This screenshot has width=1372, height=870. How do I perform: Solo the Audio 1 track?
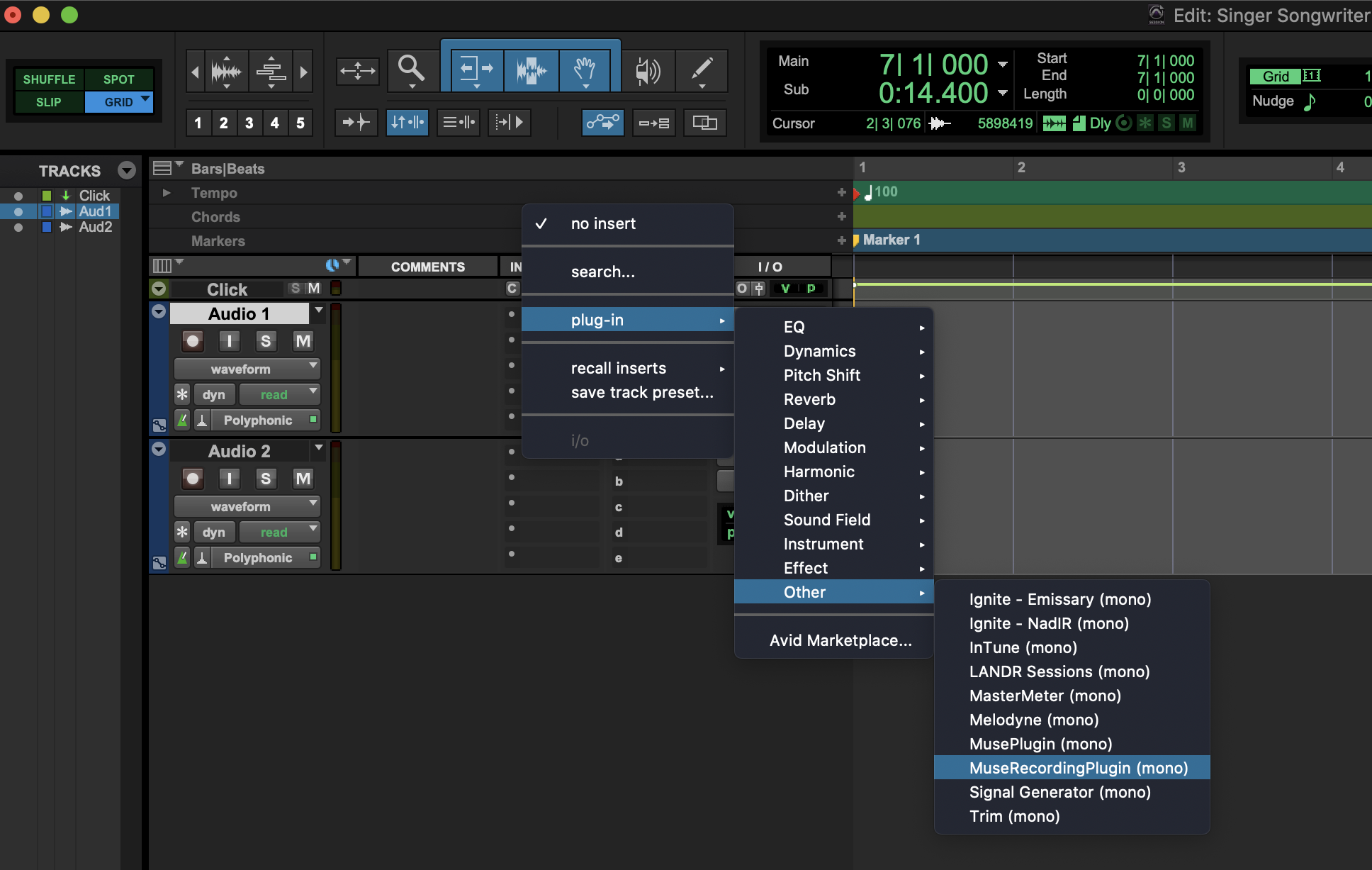[x=266, y=341]
